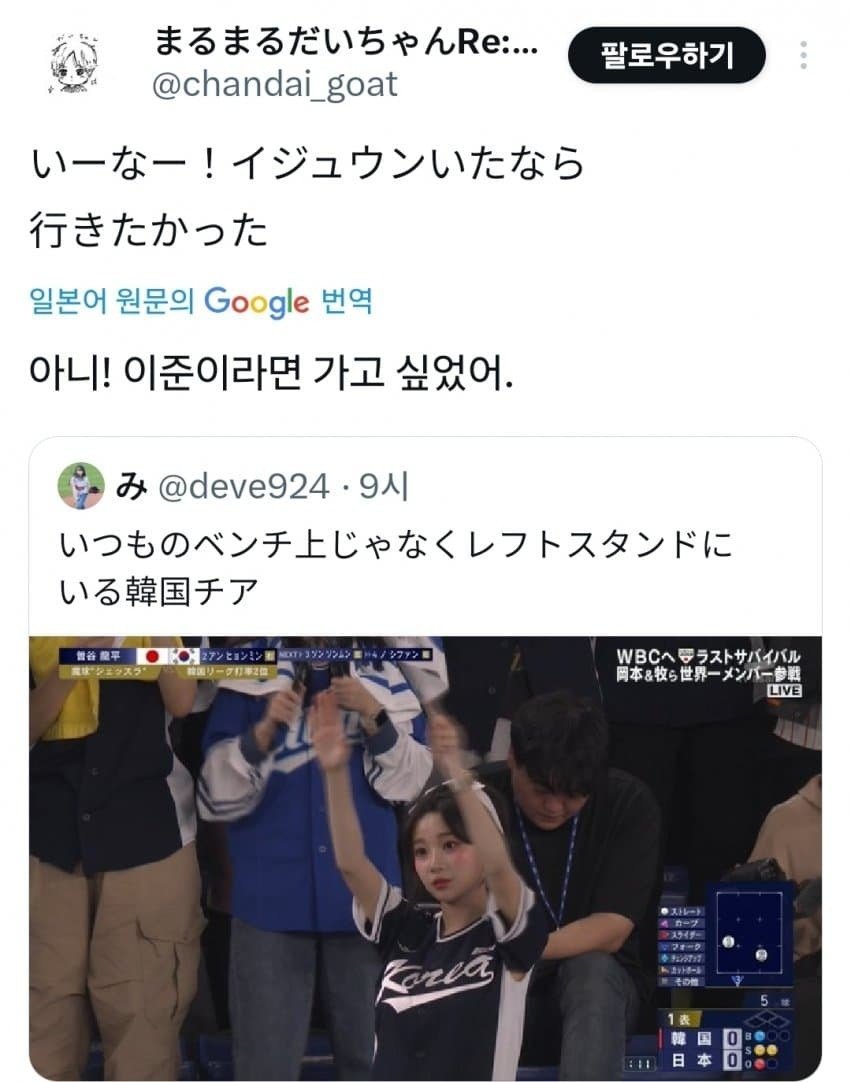Image resolution: width=850 pixels, height=1082 pixels.
Task: Click the South Korea flag in the scorebar
Action: pos(184,656)
